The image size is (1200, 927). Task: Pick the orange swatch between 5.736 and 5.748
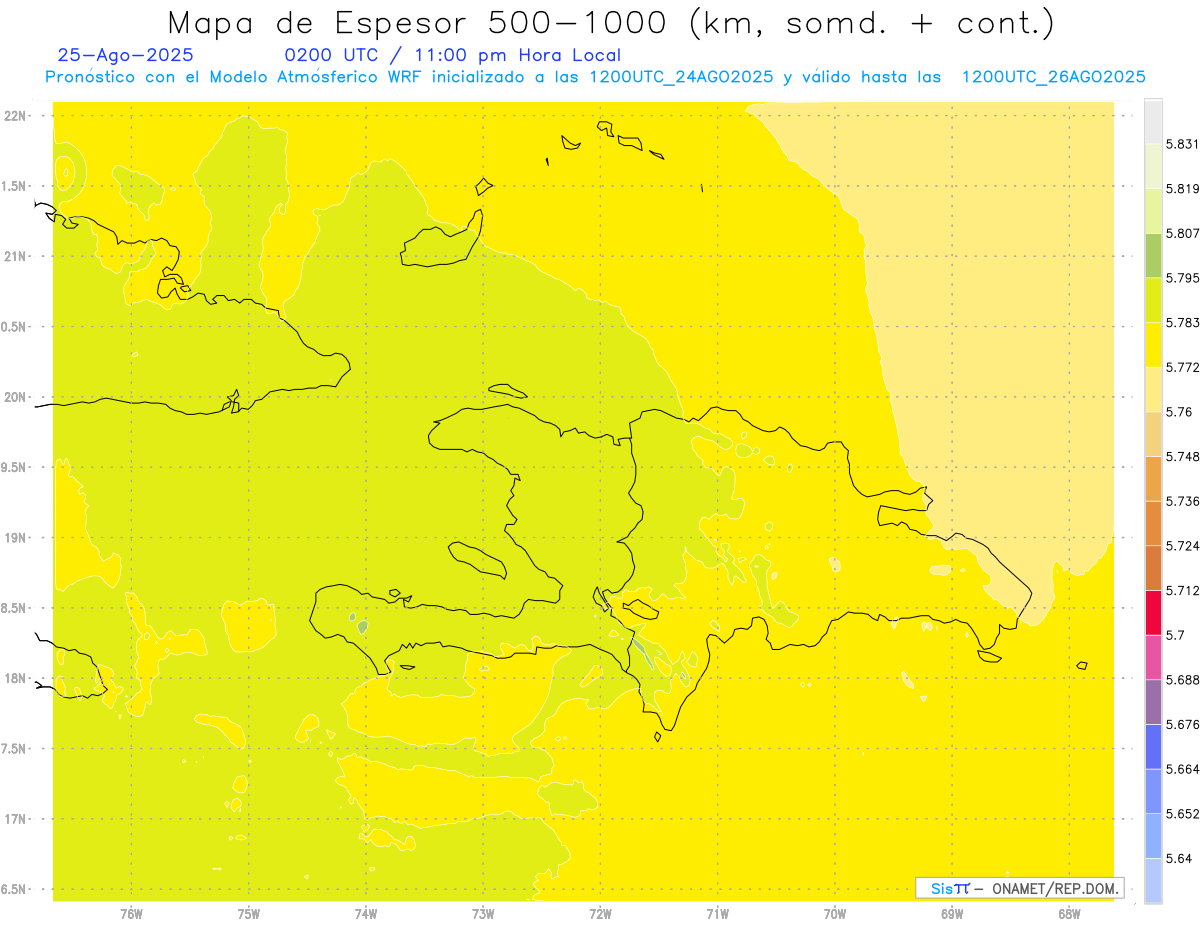click(1153, 479)
